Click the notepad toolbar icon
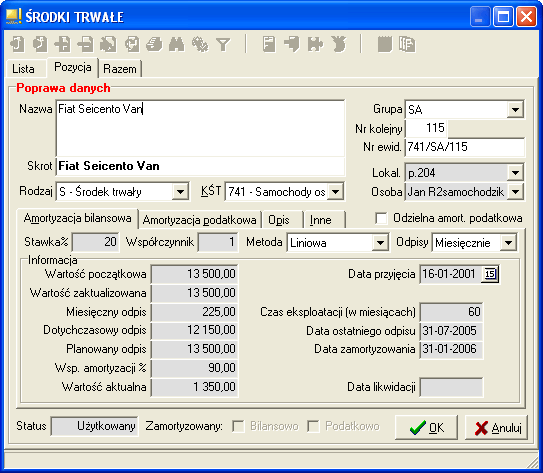543x473 pixels. pyautogui.click(x=384, y=44)
